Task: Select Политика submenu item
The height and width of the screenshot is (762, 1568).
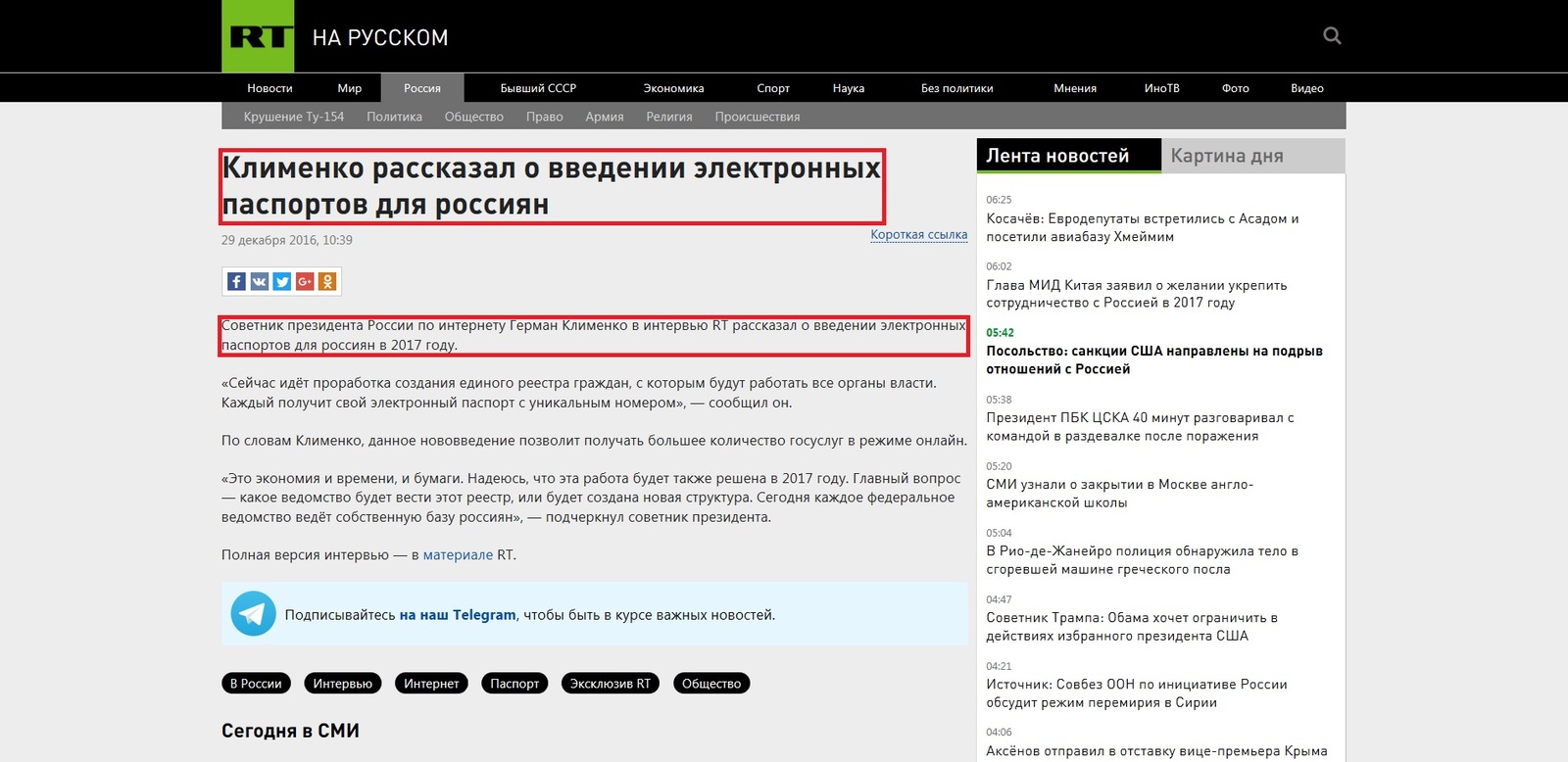Action: coord(394,117)
